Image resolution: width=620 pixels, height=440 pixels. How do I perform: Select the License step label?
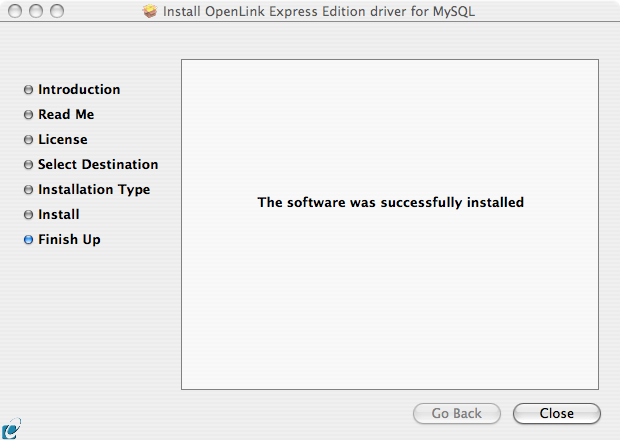[63, 139]
